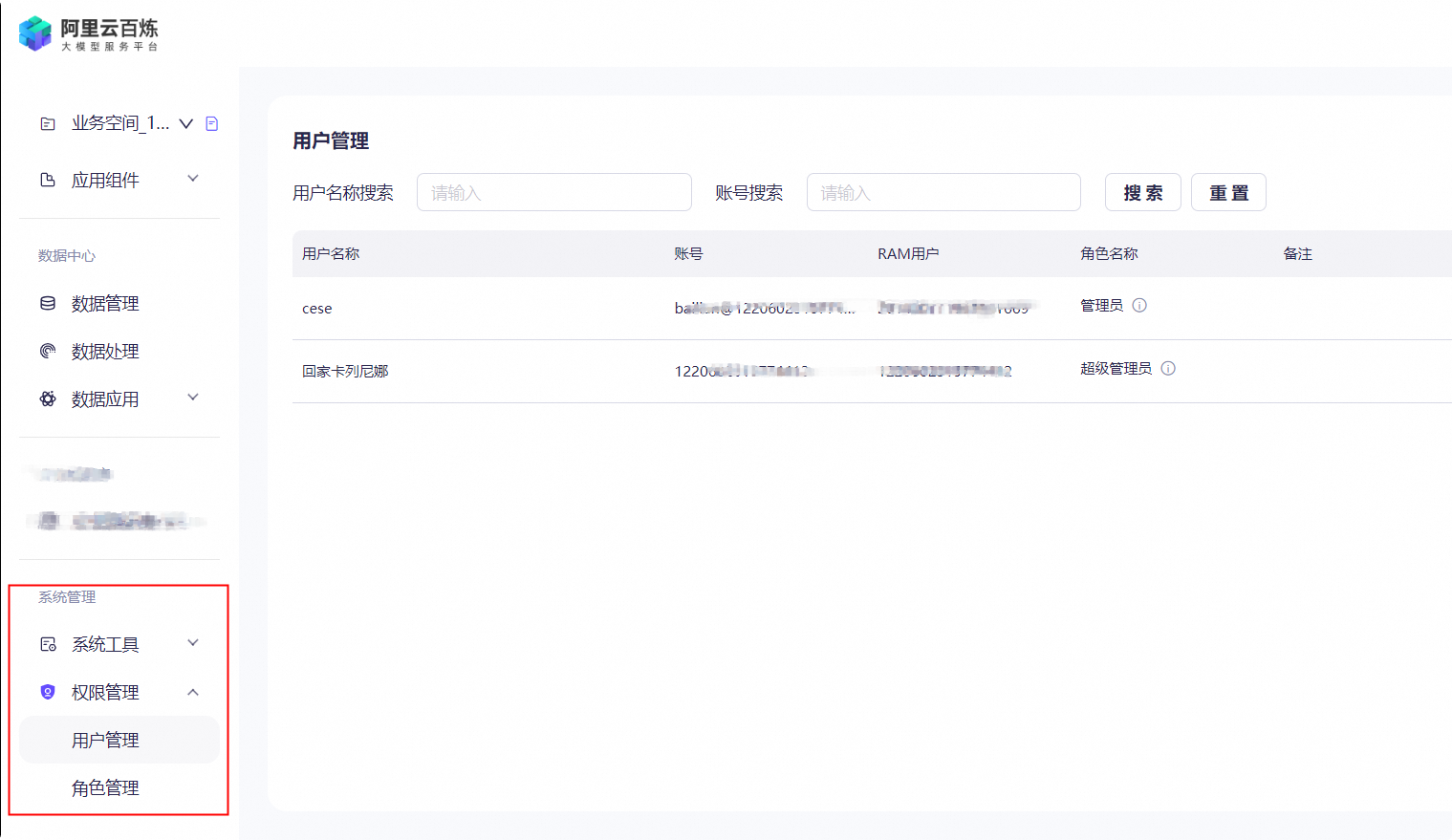Viewport: 1452px width, 840px height.
Task: Click the 用户名称 column header
Action: click(331, 253)
